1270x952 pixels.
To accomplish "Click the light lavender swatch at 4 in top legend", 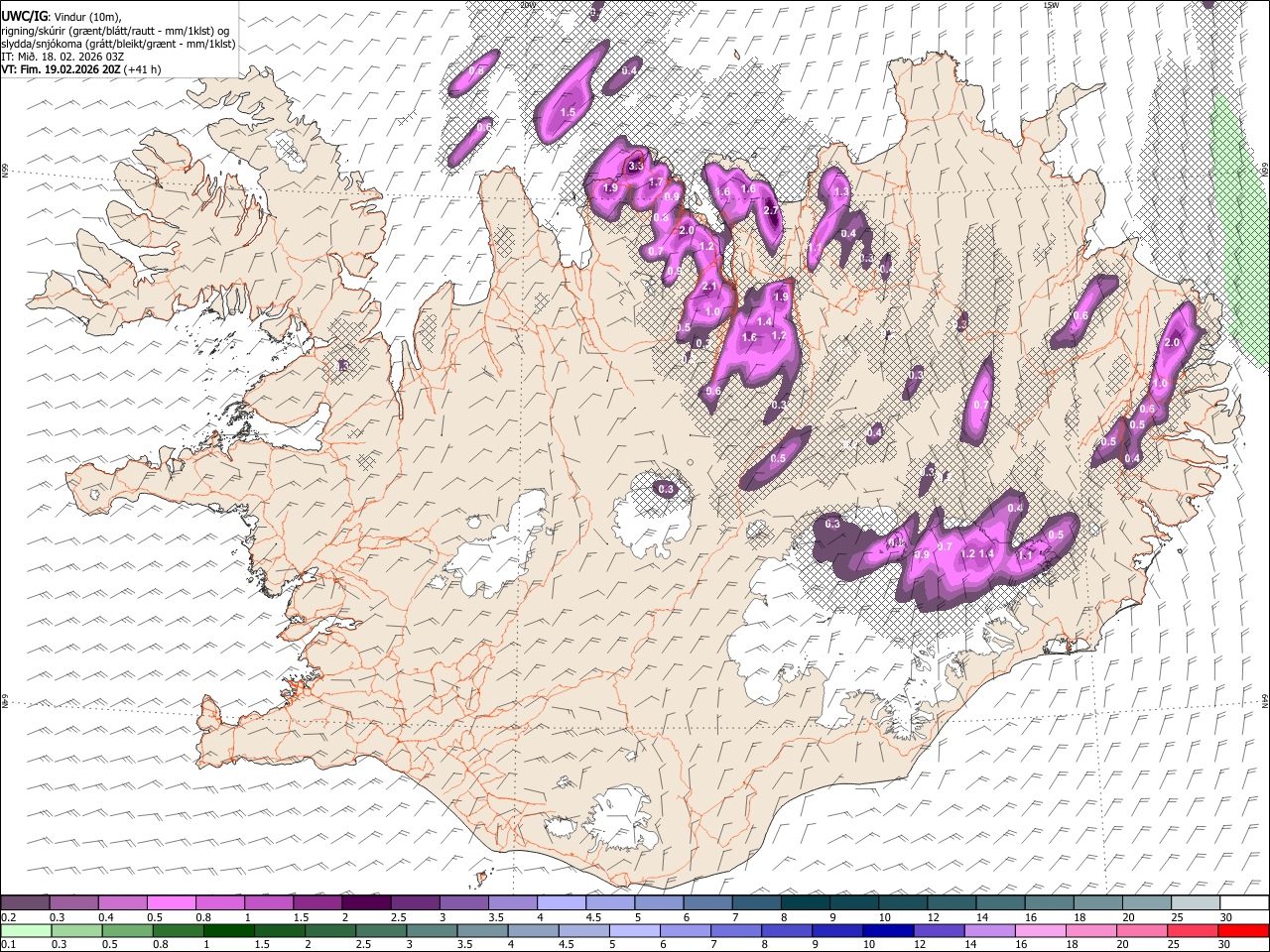I will coord(561,903).
